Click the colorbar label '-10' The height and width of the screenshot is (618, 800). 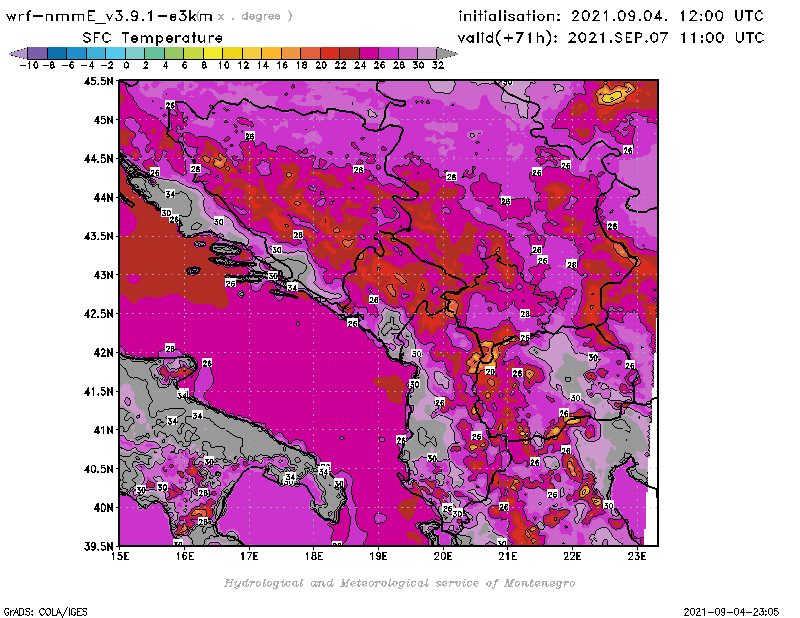(29, 65)
